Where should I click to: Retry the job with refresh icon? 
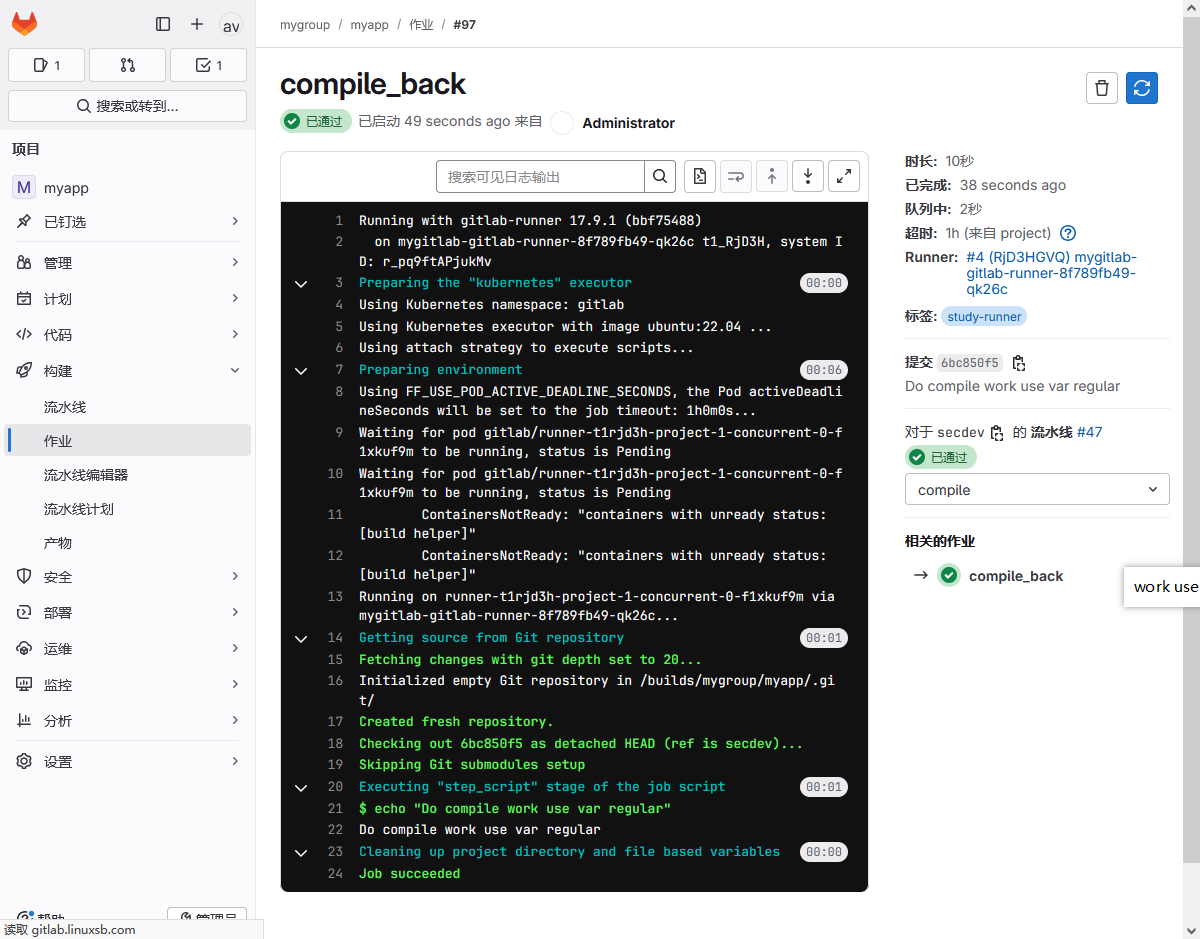click(1142, 88)
